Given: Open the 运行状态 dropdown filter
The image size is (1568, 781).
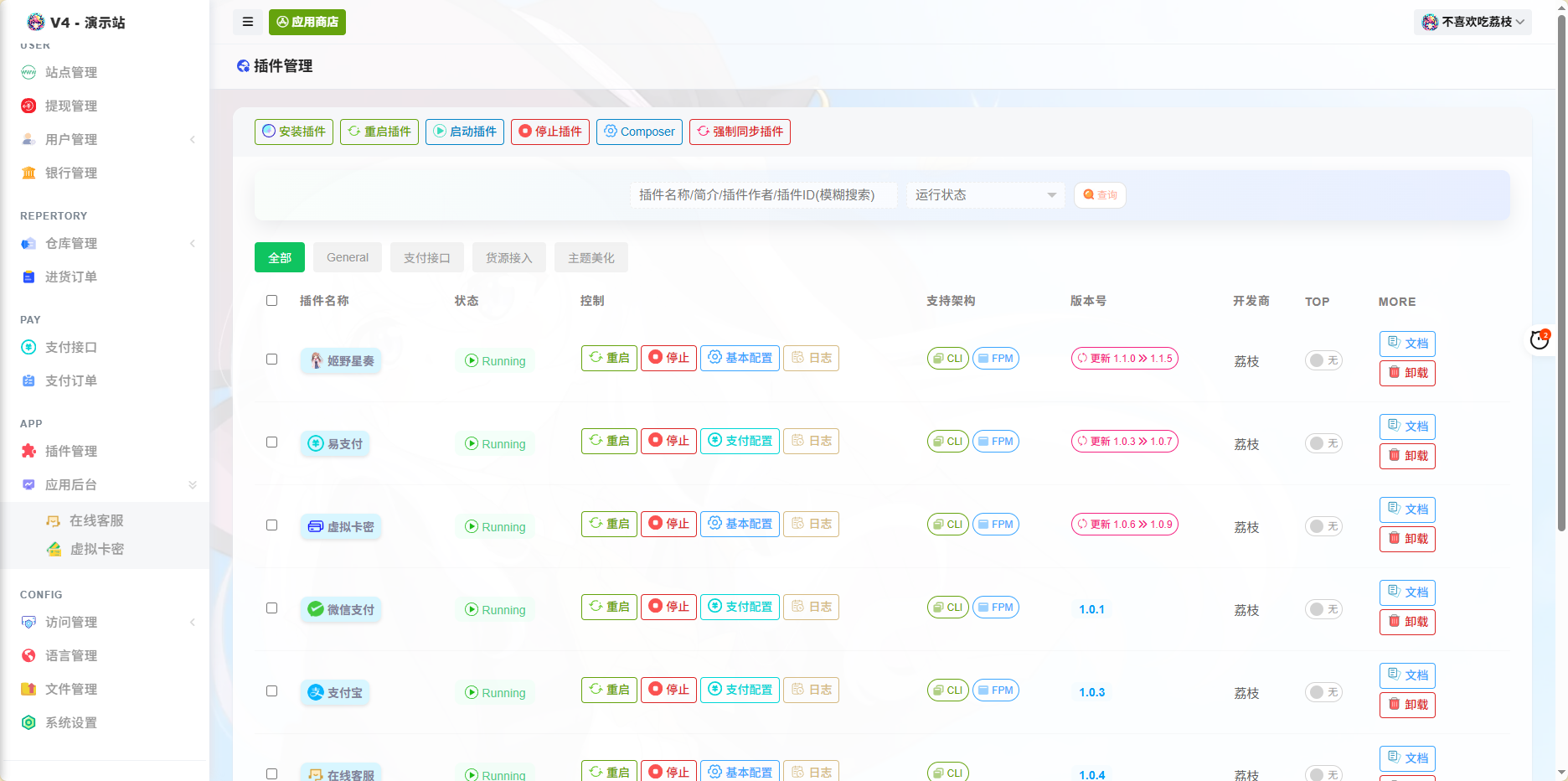Looking at the screenshot, I should coord(985,195).
